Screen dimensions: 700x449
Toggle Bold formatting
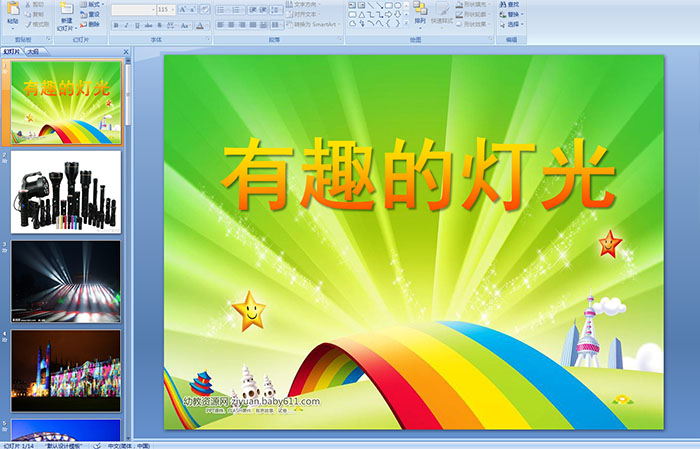[116, 25]
